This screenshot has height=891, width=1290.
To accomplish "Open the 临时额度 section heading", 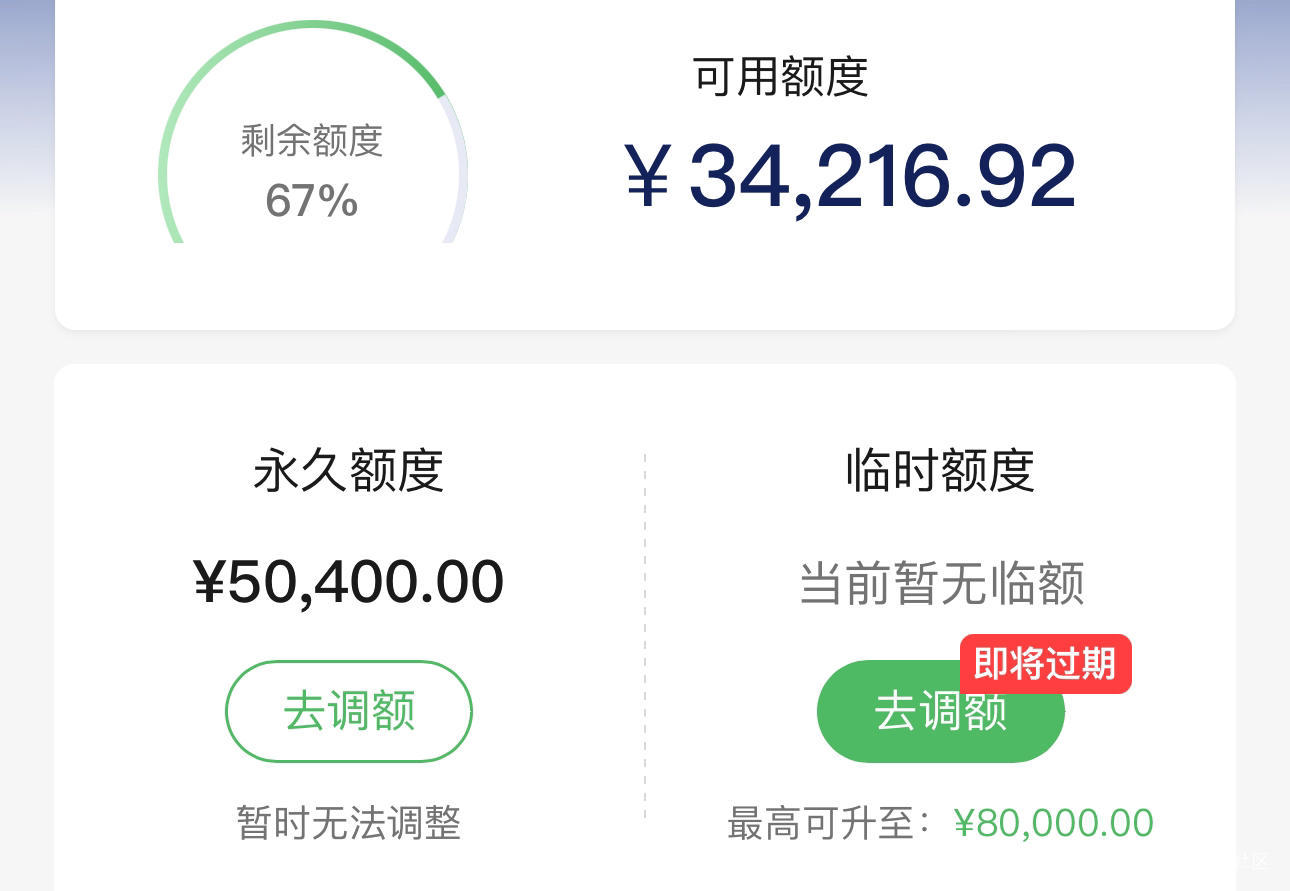I will click(940, 470).
